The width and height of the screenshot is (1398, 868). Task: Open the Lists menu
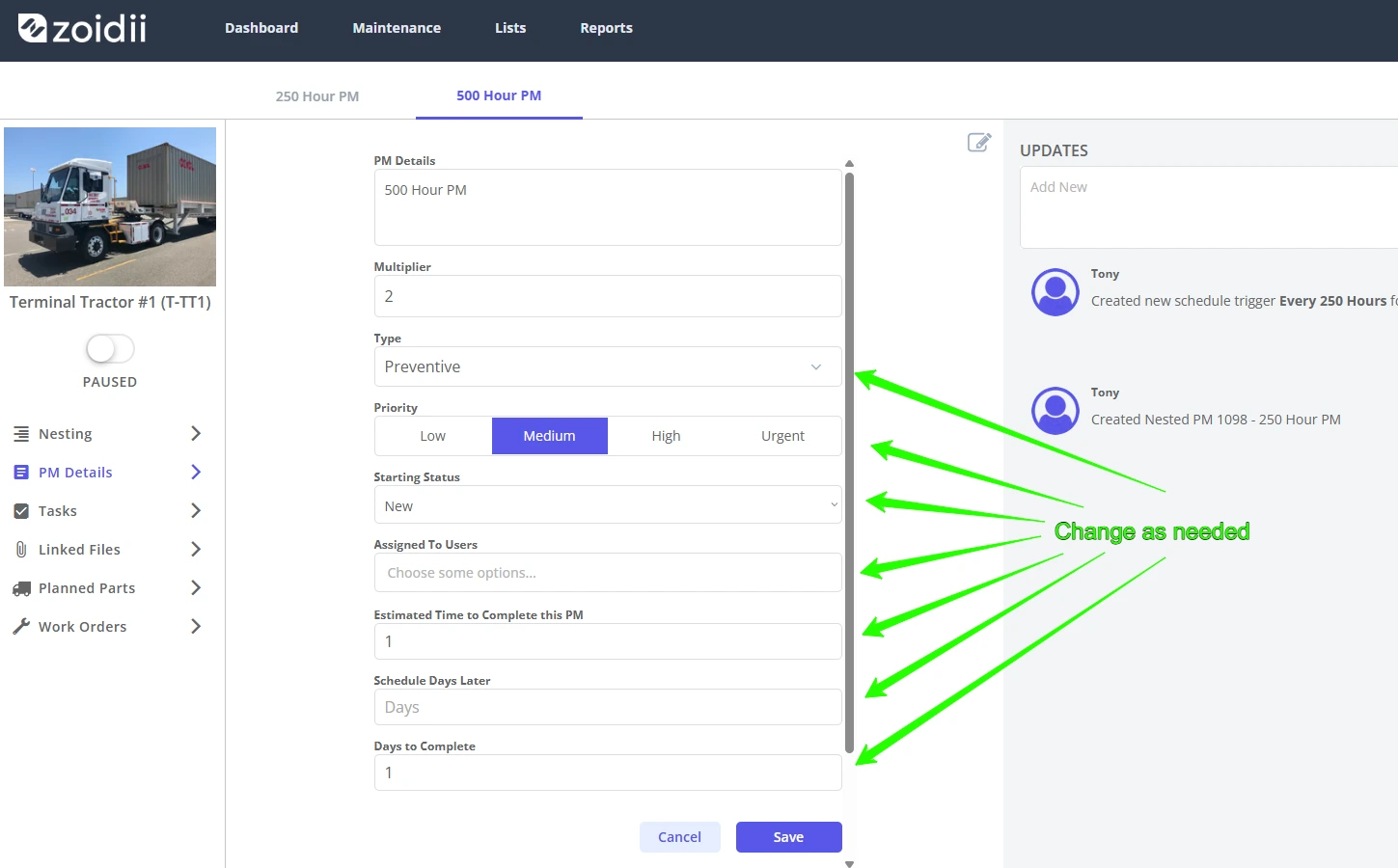click(x=510, y=28)
